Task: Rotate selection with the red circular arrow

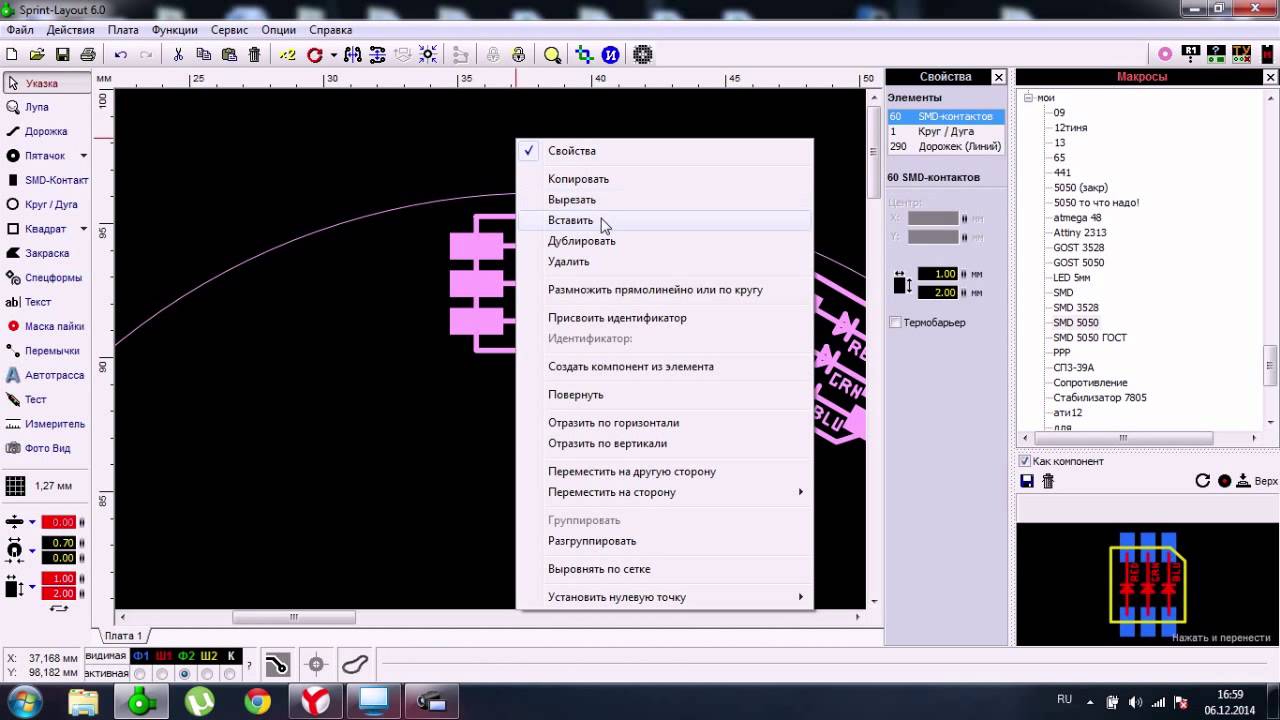Action: tap(315, 55)
